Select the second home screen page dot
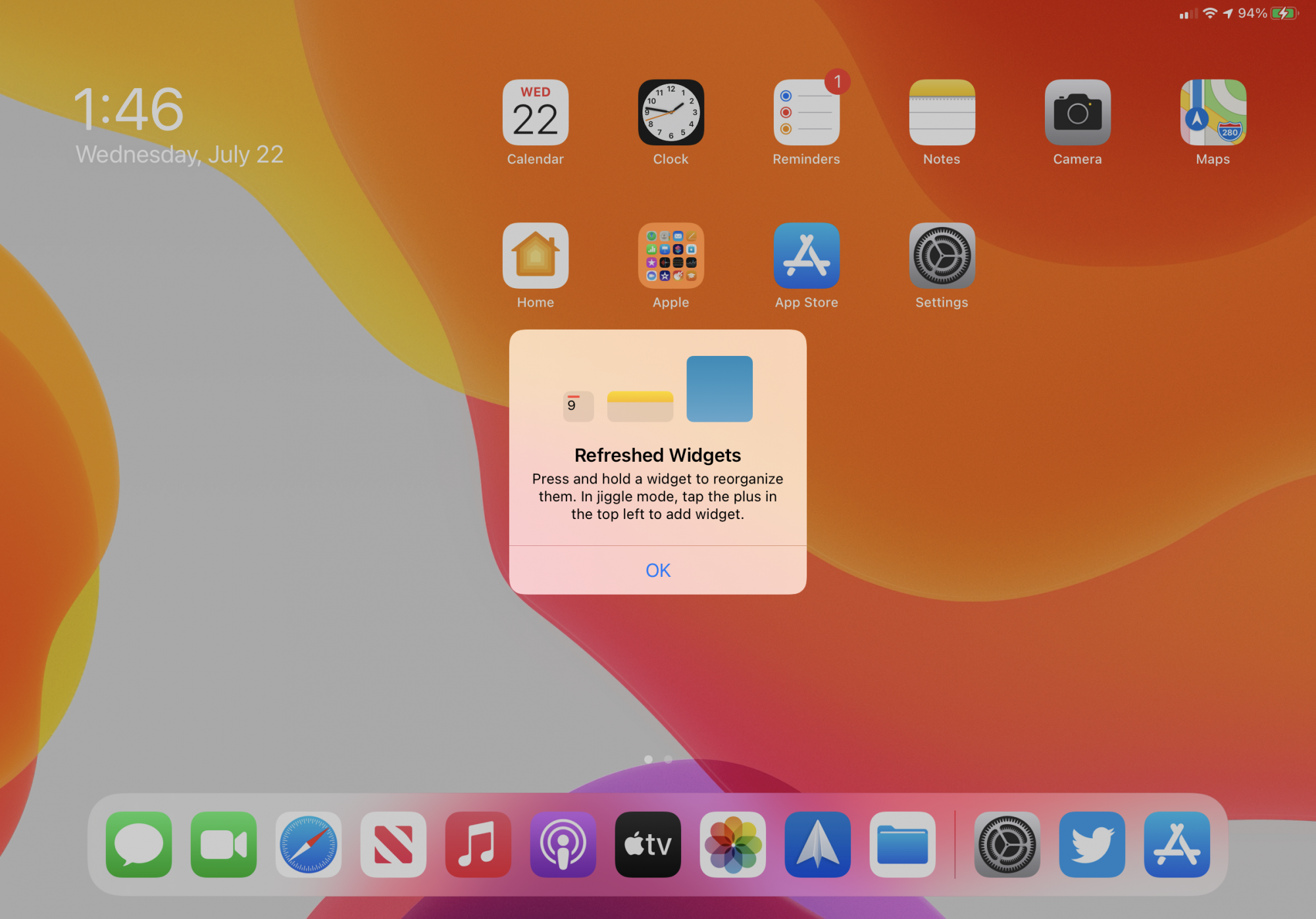 [669, 759]
